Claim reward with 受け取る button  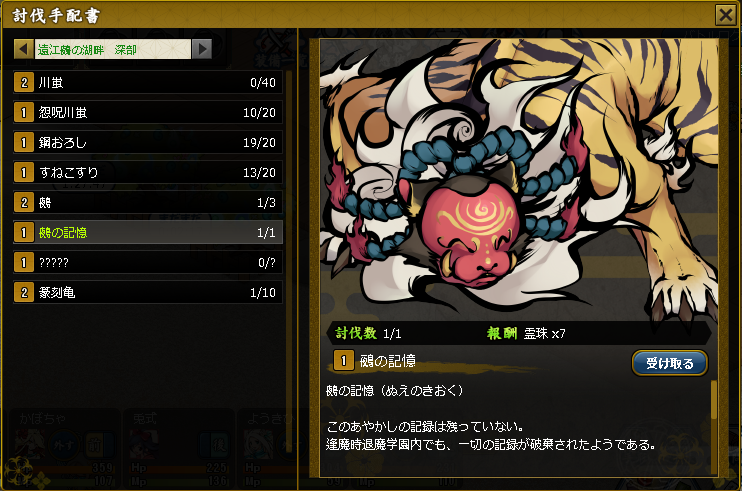tap(670, 363)
